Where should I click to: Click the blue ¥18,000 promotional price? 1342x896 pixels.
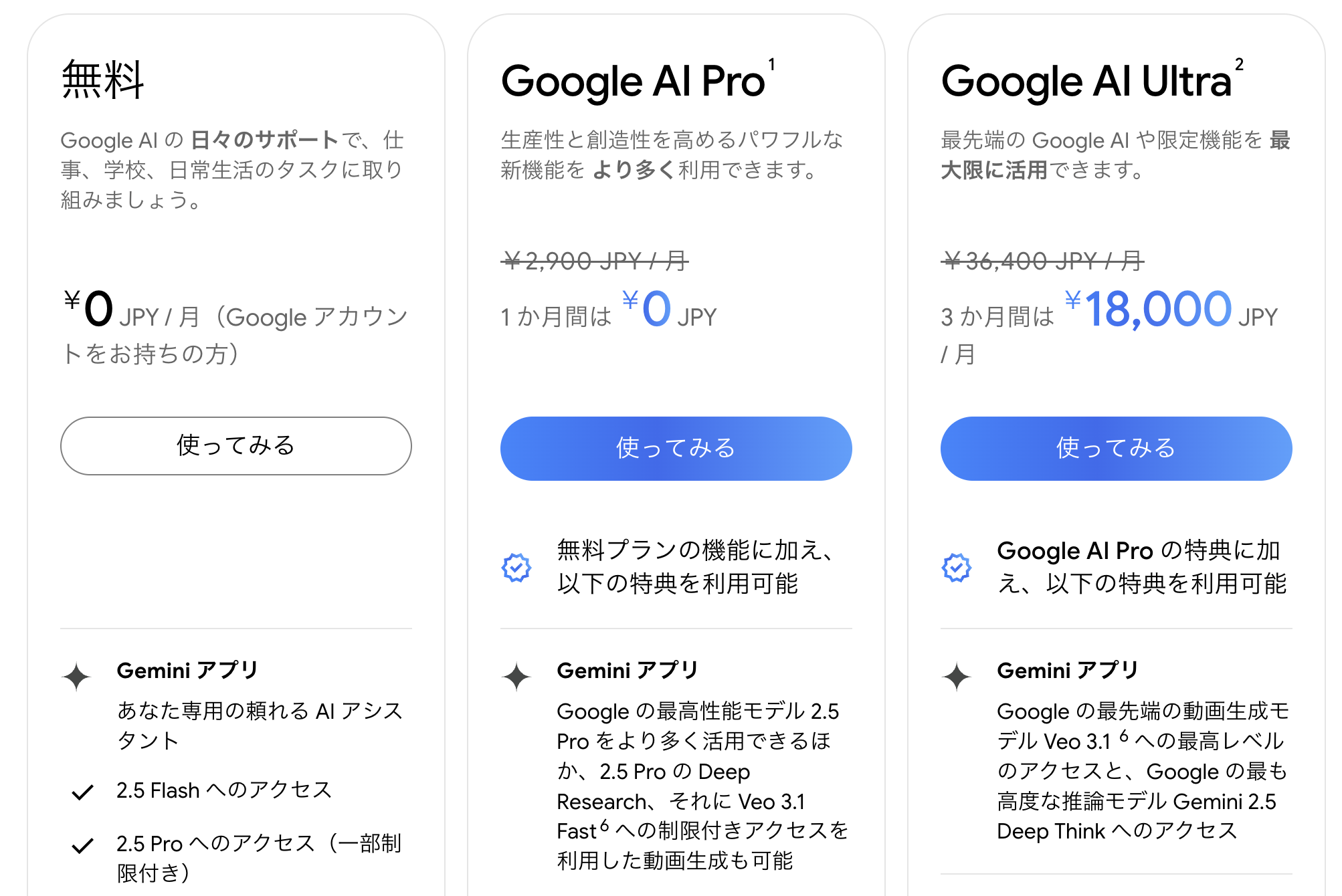[x=1157, y=310]
